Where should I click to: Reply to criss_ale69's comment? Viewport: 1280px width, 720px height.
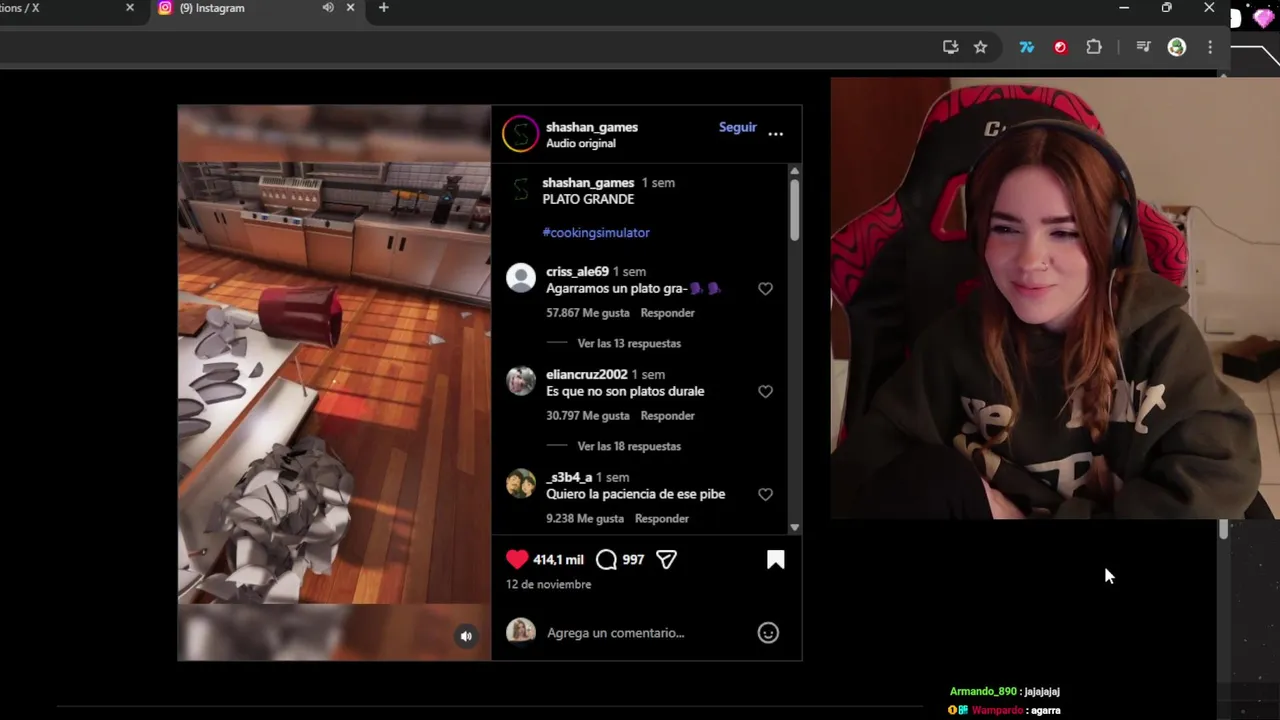tap(667, 313)
